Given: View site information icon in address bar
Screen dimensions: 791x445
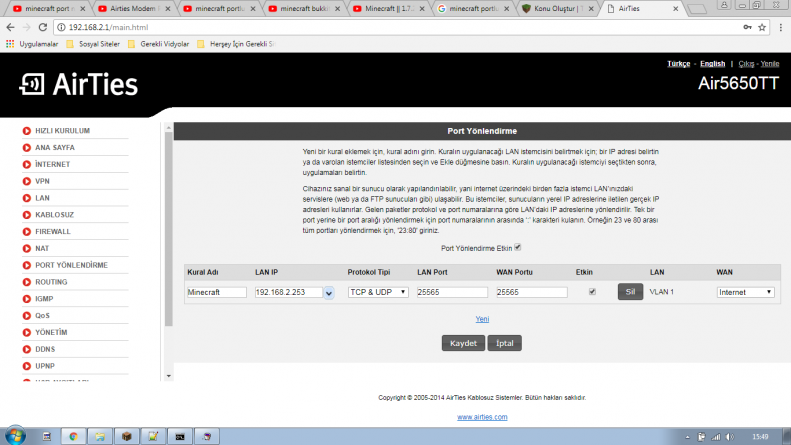Looking at the screenshot, I should [x=61, y=27].
